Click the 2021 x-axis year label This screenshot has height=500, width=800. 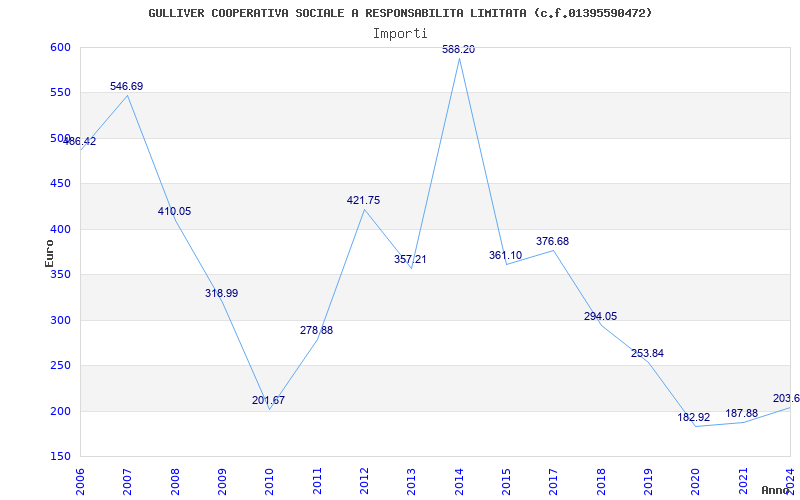tap(743, 481)
